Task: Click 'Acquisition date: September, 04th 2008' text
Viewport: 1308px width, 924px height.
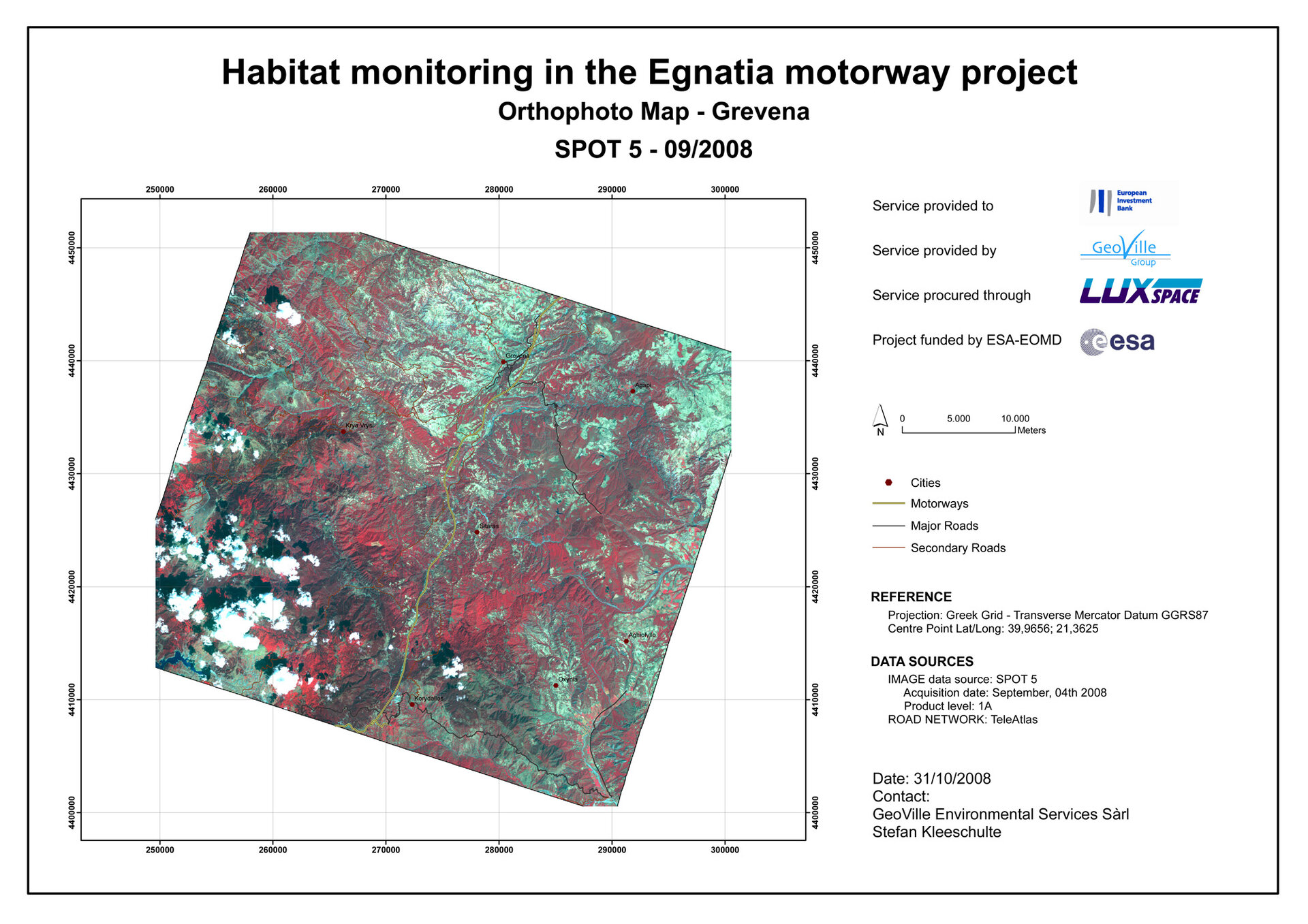Action: tap(1005, 692)
